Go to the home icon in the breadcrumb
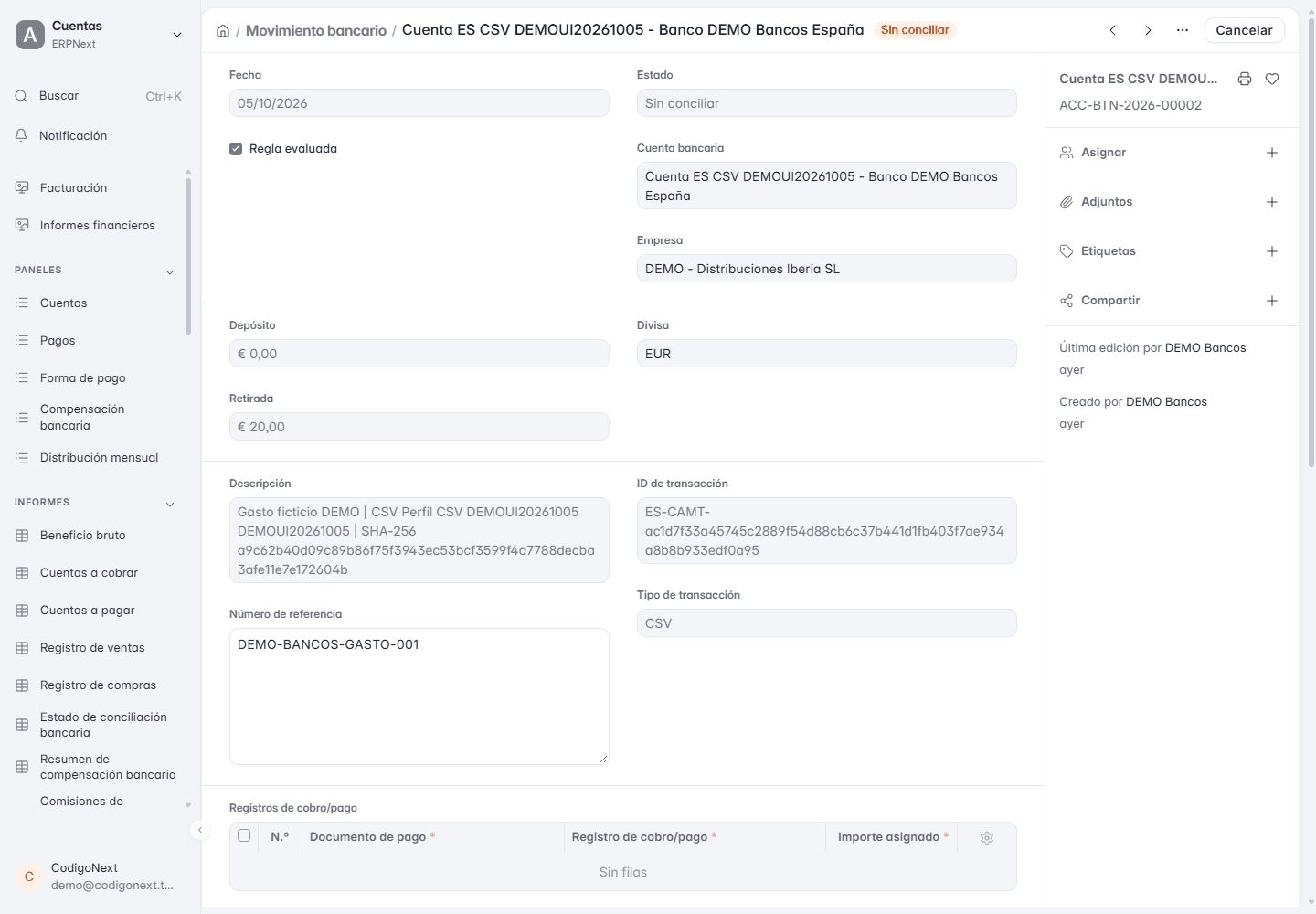Viewport: 1316px width, 914px height. point(223,31)
